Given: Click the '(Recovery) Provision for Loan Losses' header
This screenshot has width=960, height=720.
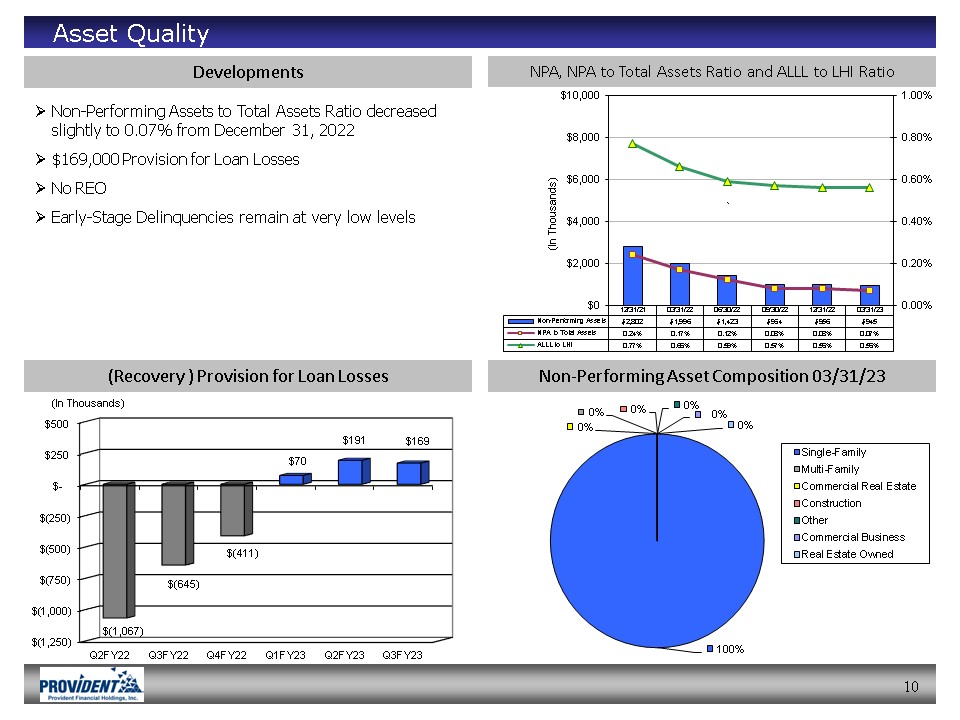Looking at the screenshot, I should pyautogui.click(x=248, y=376).
